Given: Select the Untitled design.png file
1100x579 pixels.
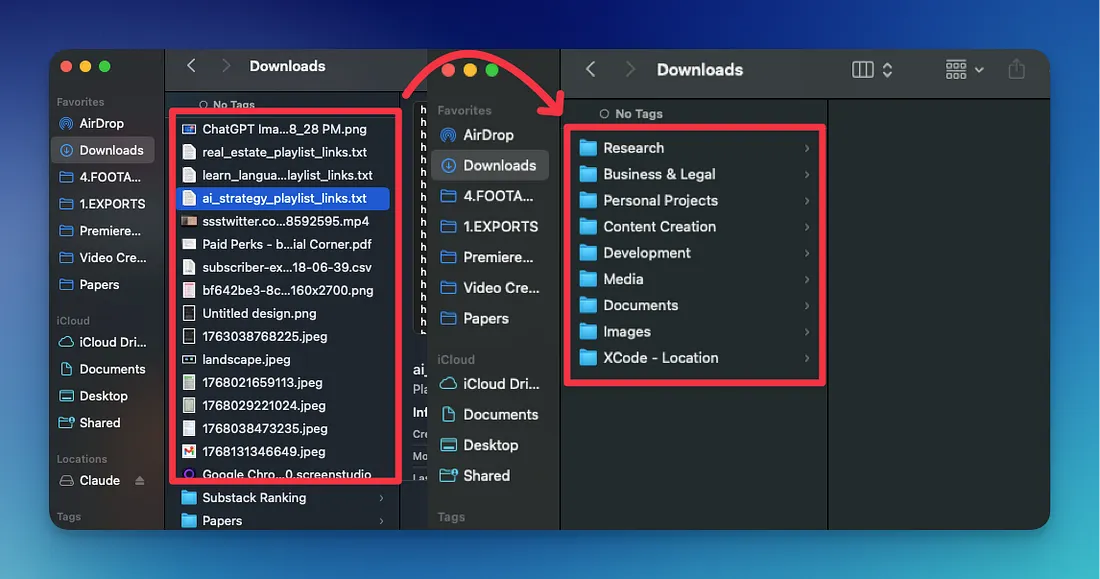Looking at the screenshot, I should coord(258,313).
